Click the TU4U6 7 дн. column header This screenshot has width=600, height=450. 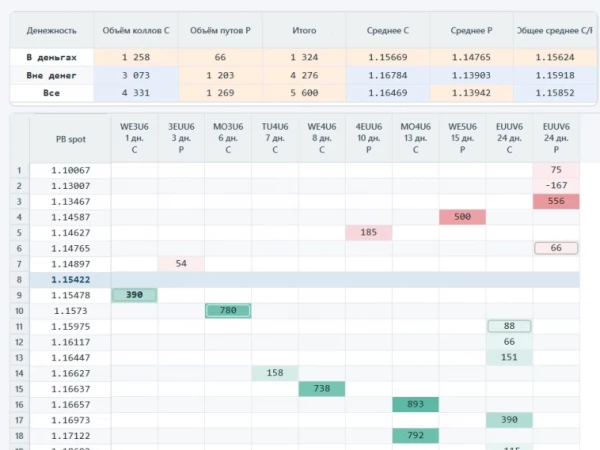tap(275, 138)
